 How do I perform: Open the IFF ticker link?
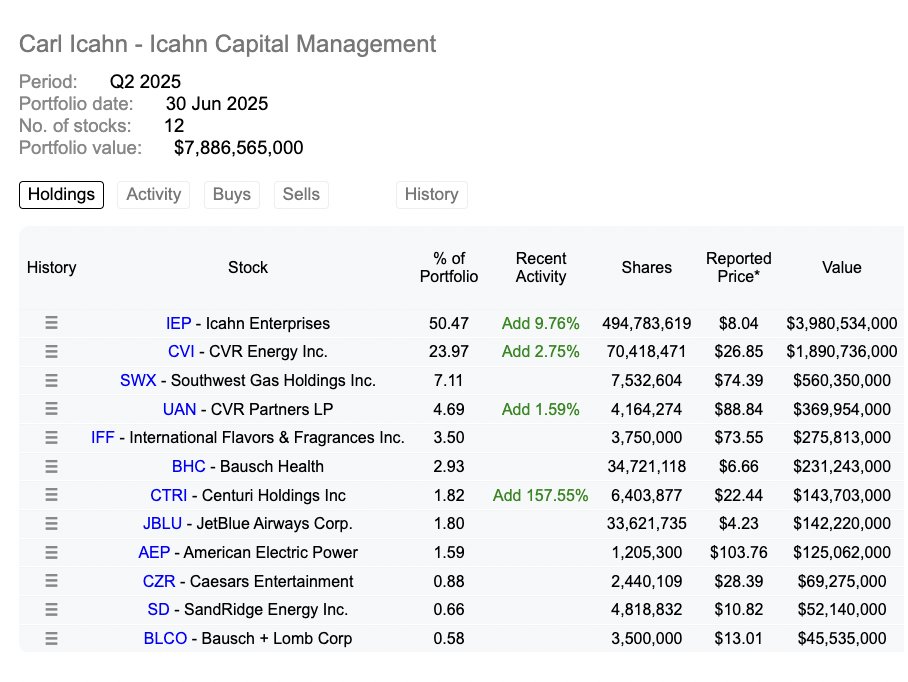(x=102, y=438)
